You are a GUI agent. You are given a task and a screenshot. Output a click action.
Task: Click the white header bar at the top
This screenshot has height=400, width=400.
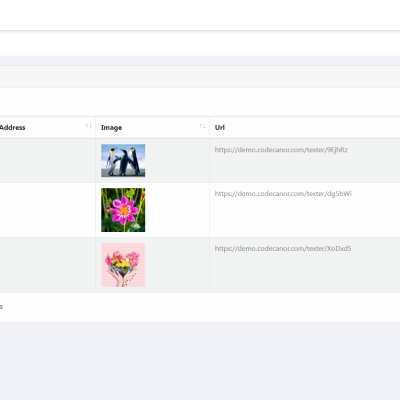(x=200, y=15)
